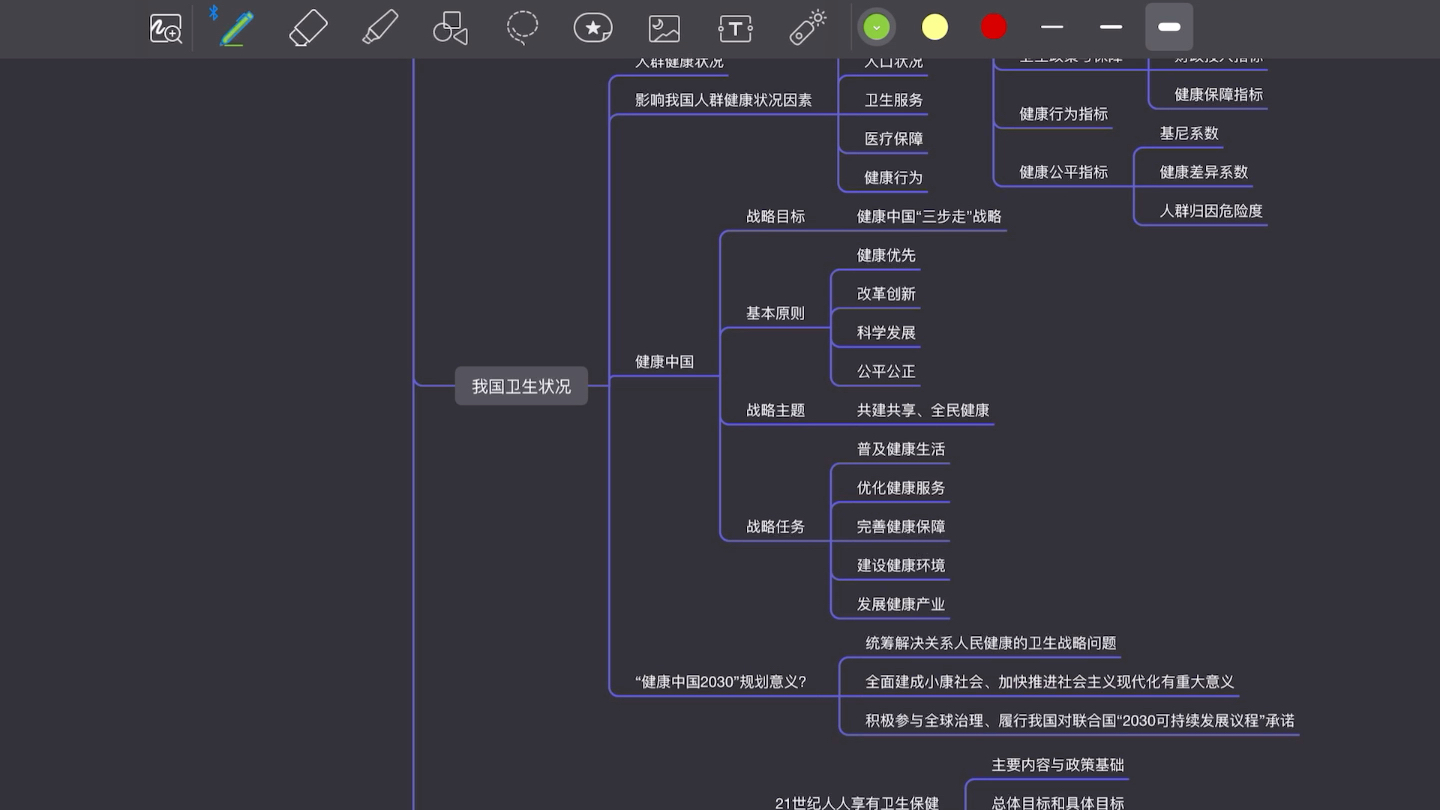Click the 人群归因危险度 leaf
The image size is (1440, 810).
1211,211
